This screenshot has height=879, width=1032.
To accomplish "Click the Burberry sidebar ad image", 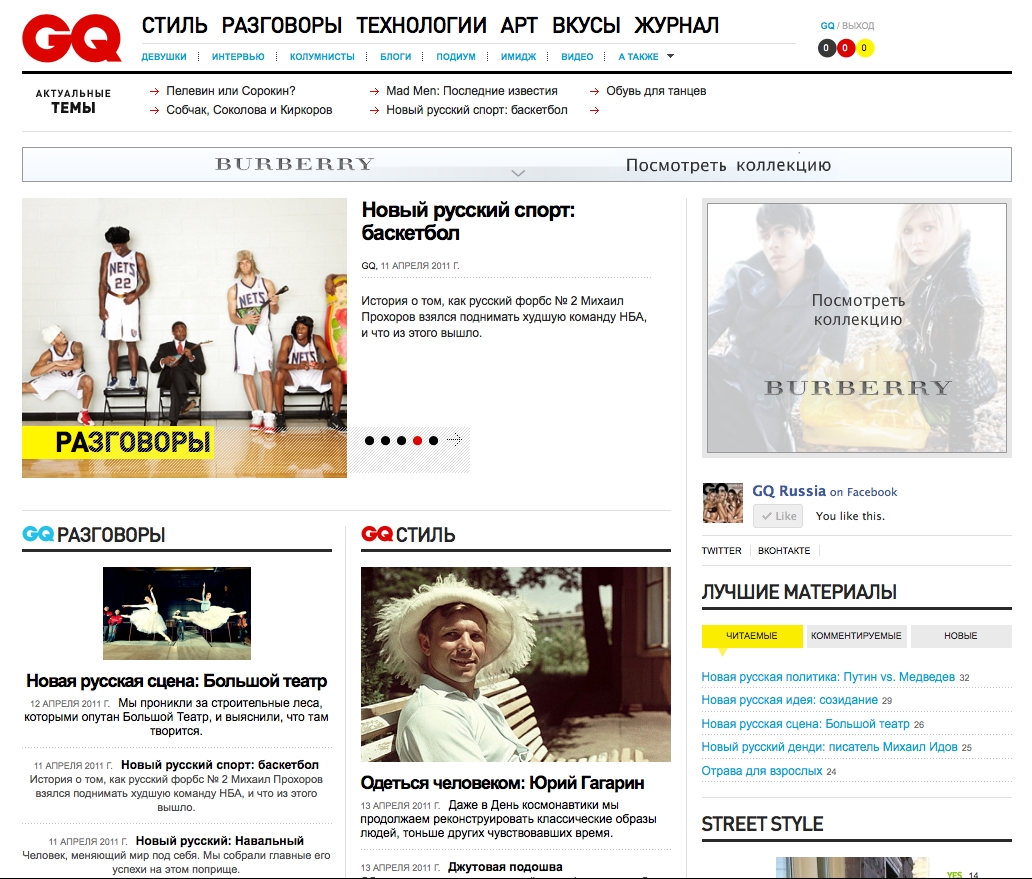I will tap(857, 328).
